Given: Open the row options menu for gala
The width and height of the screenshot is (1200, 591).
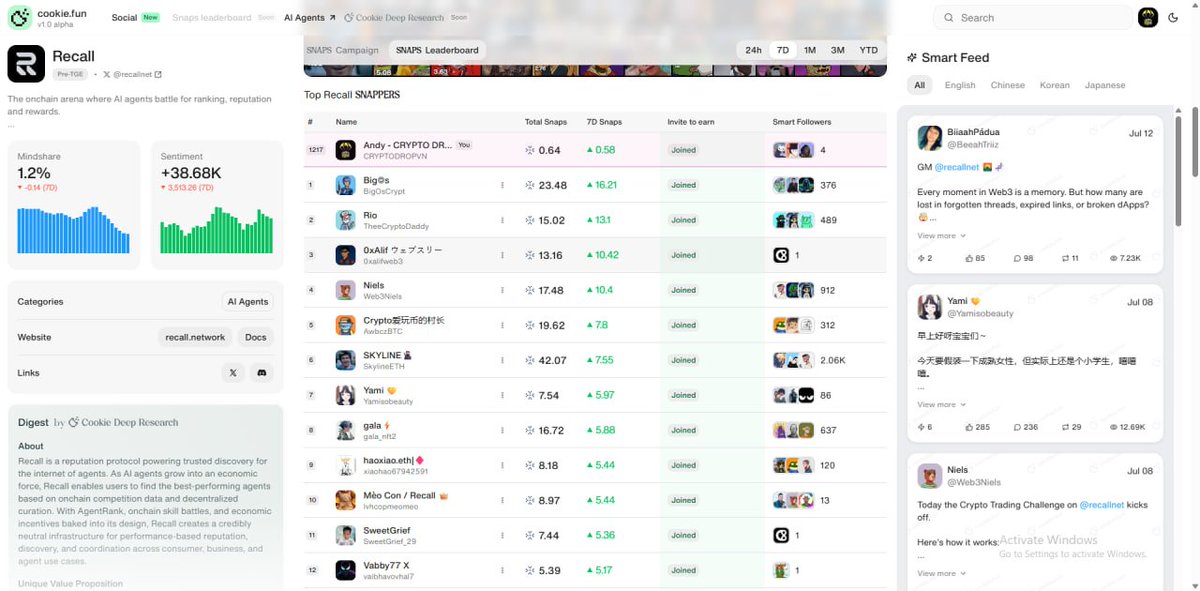Looking at the screenshot, I should point(502,430).
